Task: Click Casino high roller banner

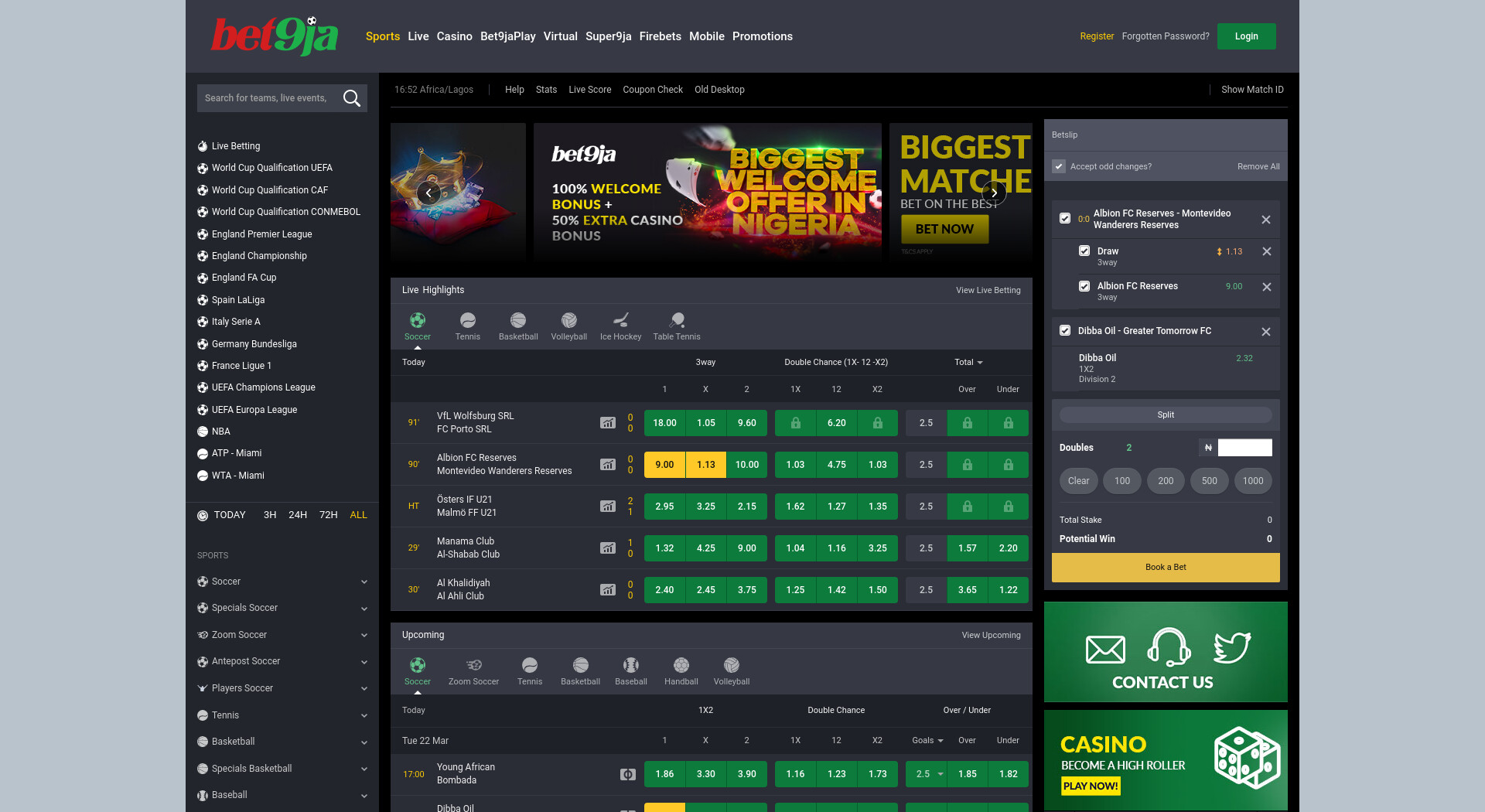Action: pos(1166,760)
